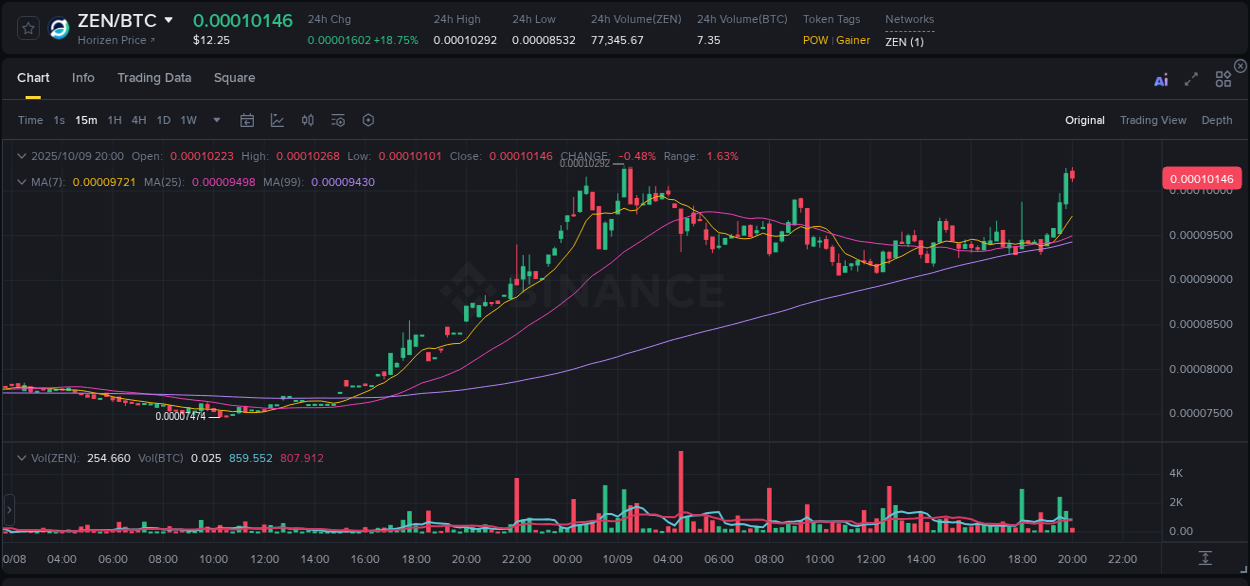Expand the chart to fullscreen
The width and height of the screenshot is (1250, 586).
tap(1191, 80)
